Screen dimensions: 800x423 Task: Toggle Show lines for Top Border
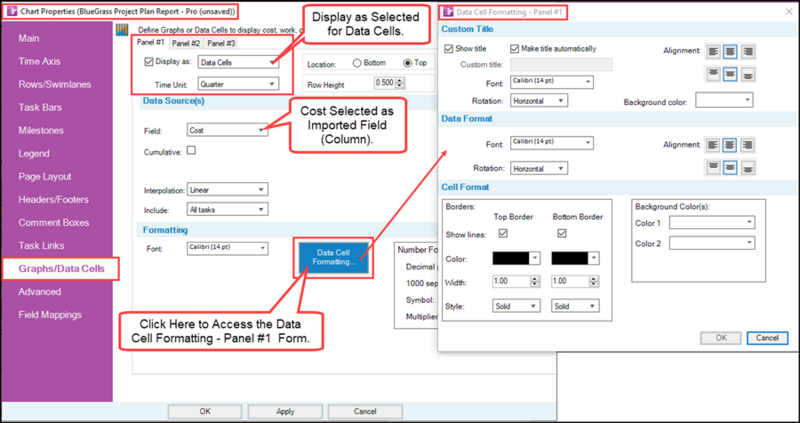coord(503,234)
